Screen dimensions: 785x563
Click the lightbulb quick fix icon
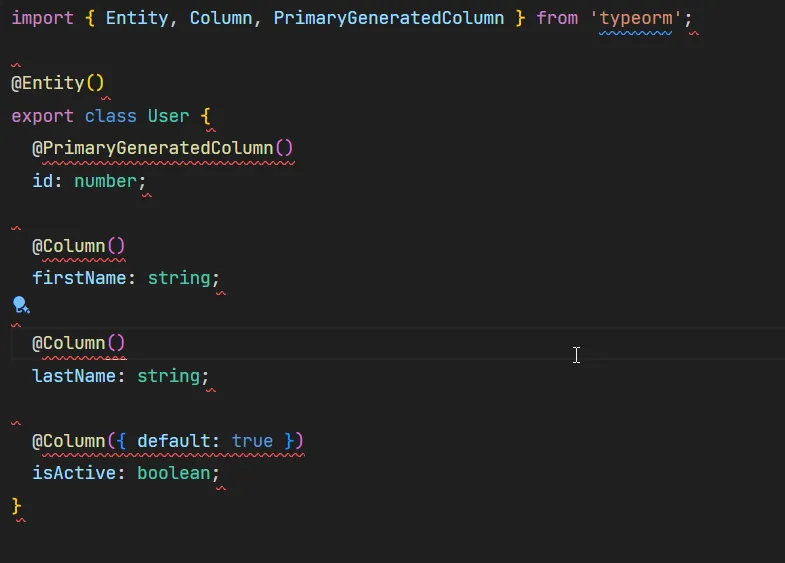pos(20,305)
